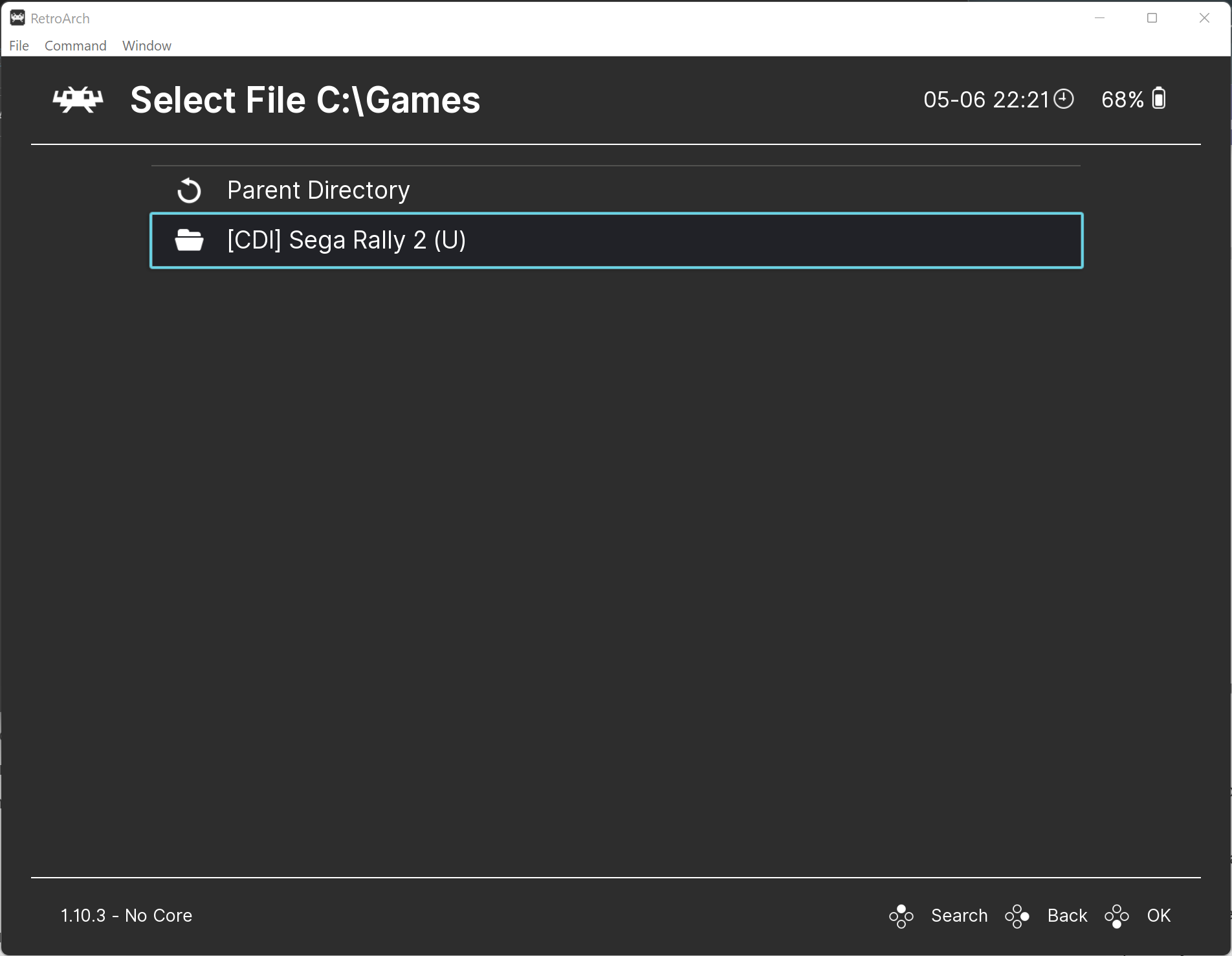Click the Parent Directory back-arrow icon
This screenshot has height=956, width=1232.
pyautogui.click(x=189, y=190)
